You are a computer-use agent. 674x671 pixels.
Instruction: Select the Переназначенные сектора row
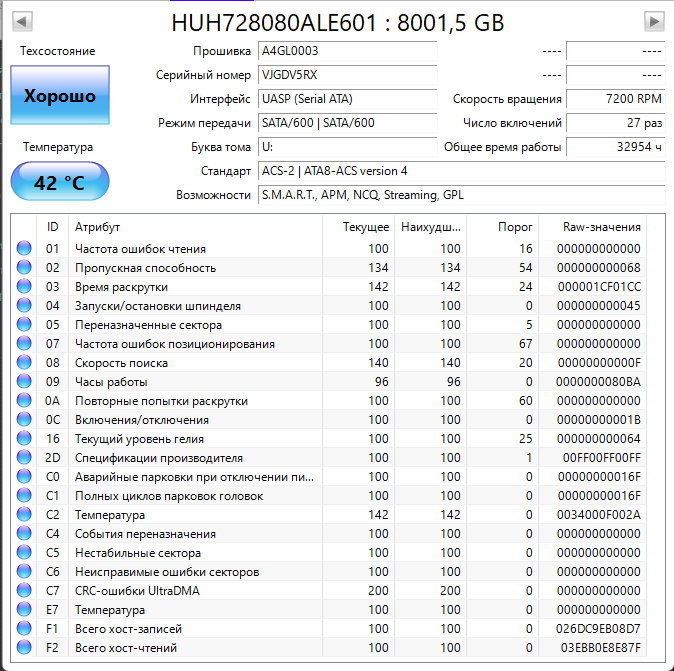[x=329, y=325]
